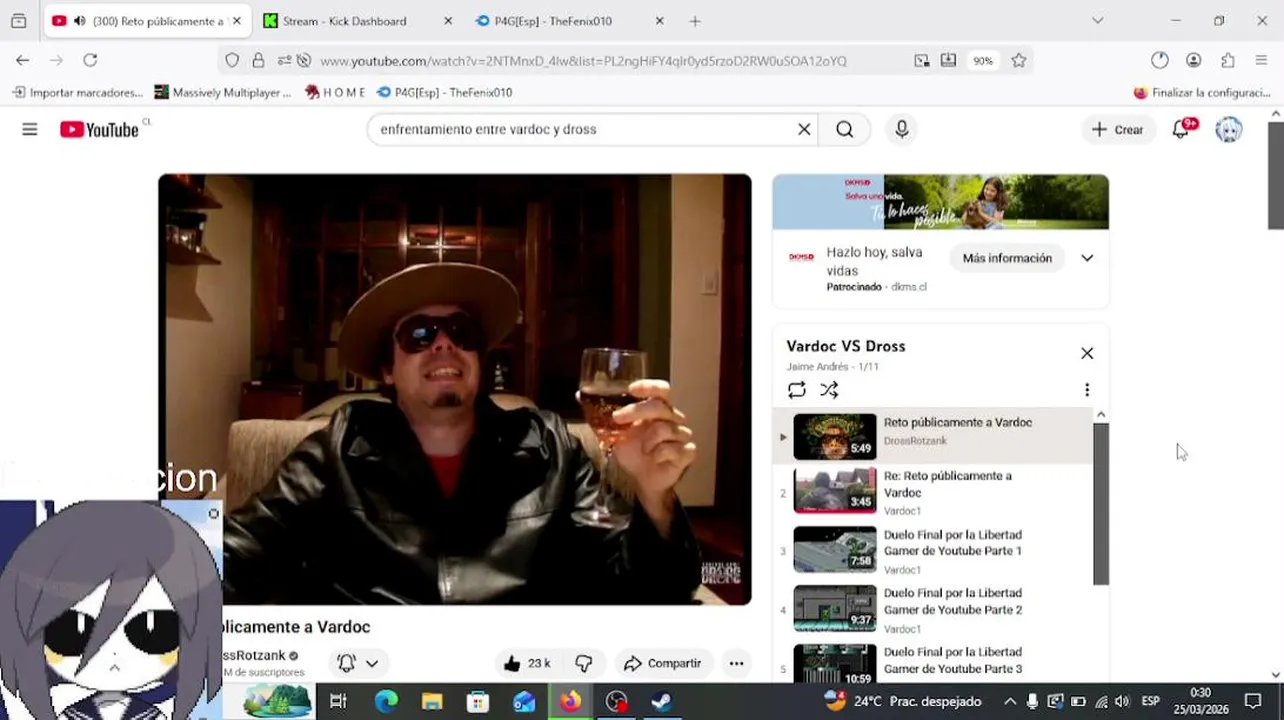The width and height of the screenshot is (1284, 720).
Task: Show tracking protection shield info
Action: 232,60
